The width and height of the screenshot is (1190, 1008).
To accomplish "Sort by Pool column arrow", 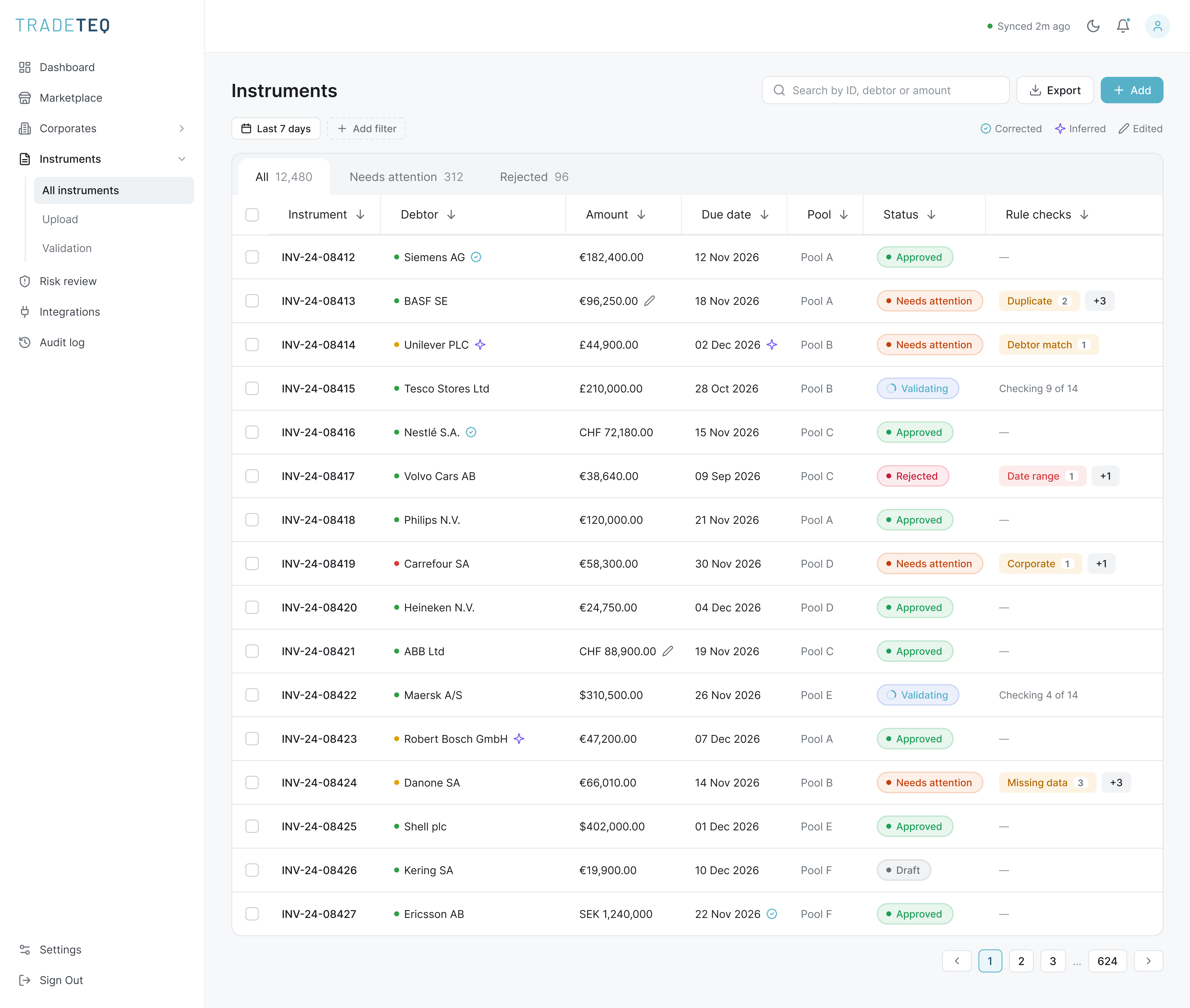I will pos(844,215).
